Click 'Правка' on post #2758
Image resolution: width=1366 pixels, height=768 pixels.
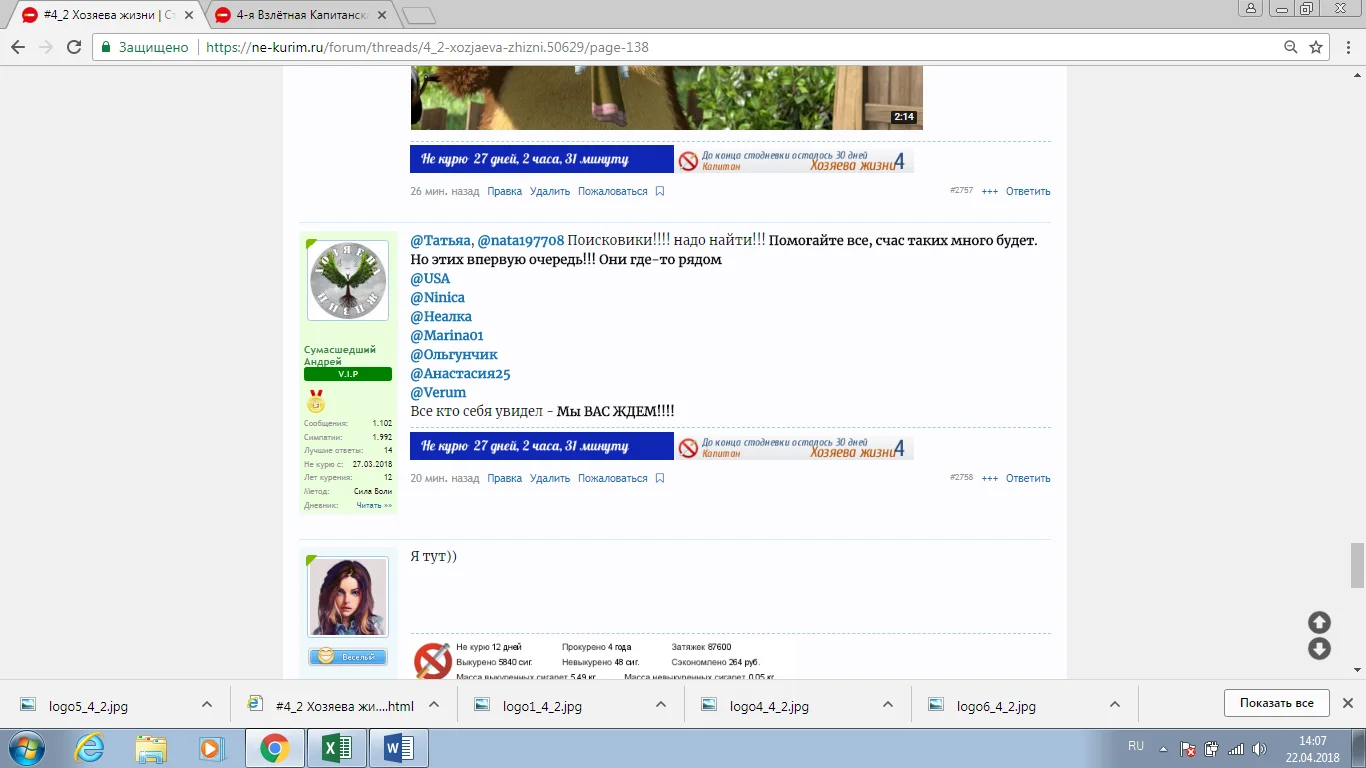(505, 478)
